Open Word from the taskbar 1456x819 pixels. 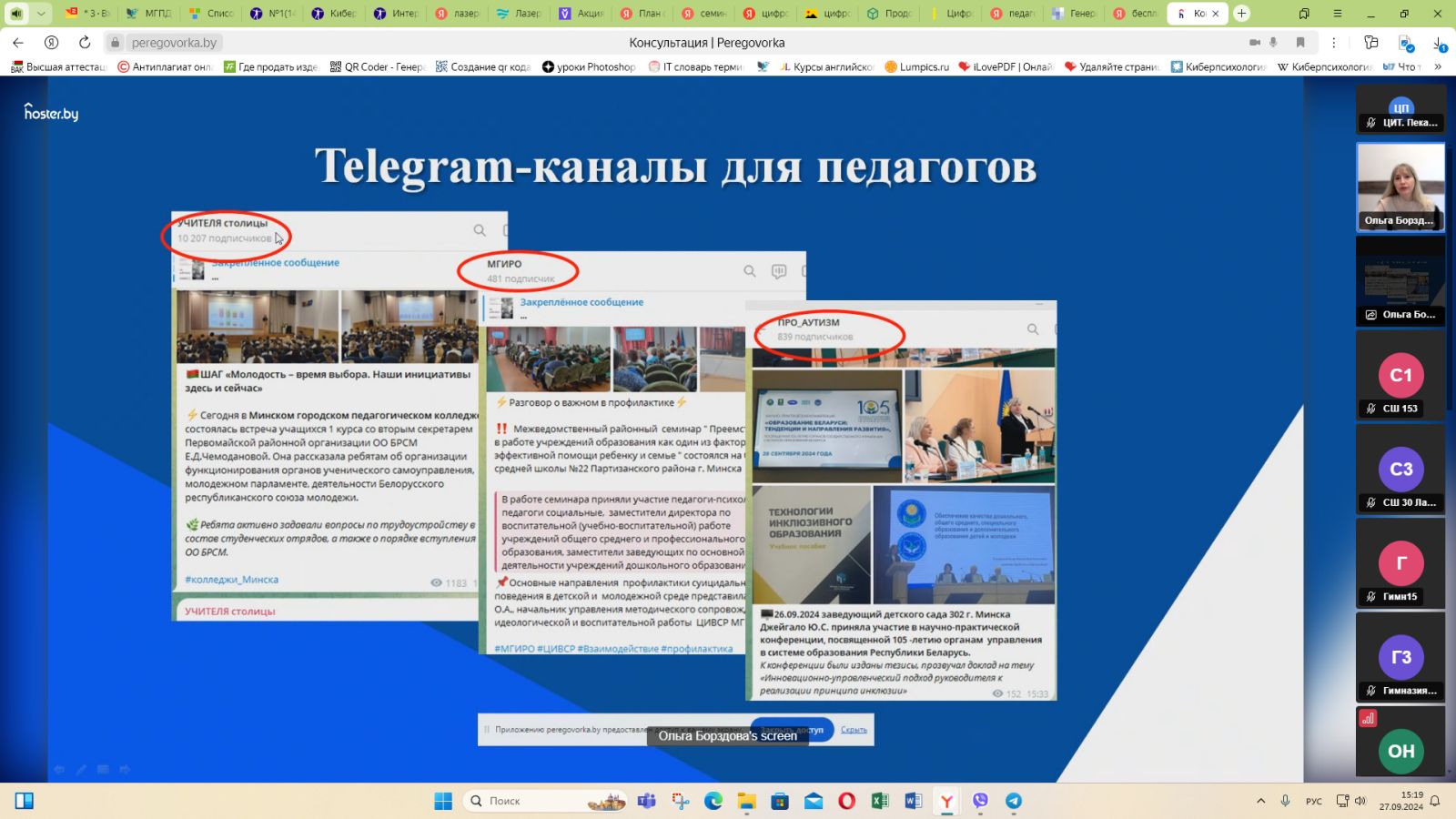pyautogui.click(x=914, y=801)
